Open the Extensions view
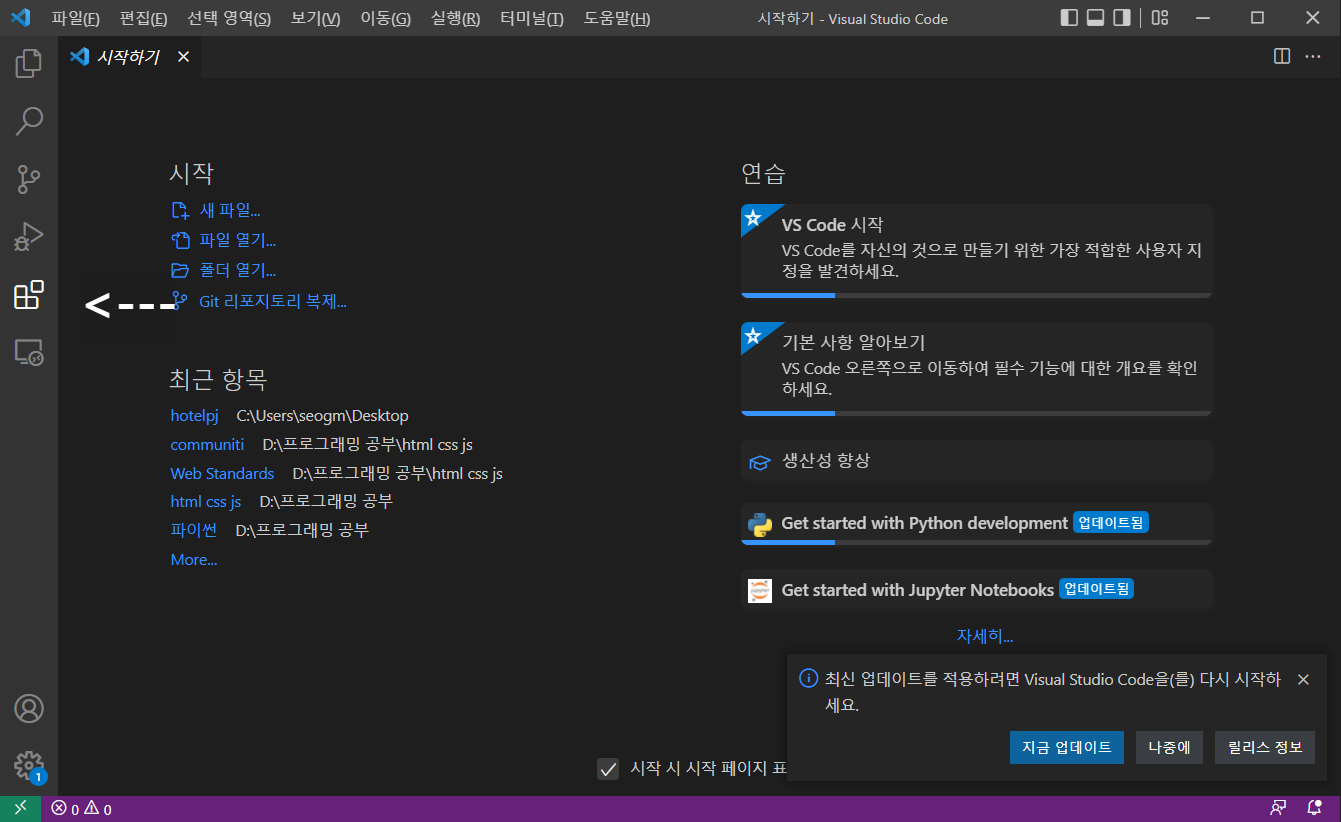The height and width of the screenshot is (822, 1341). (x=29, y=295)
